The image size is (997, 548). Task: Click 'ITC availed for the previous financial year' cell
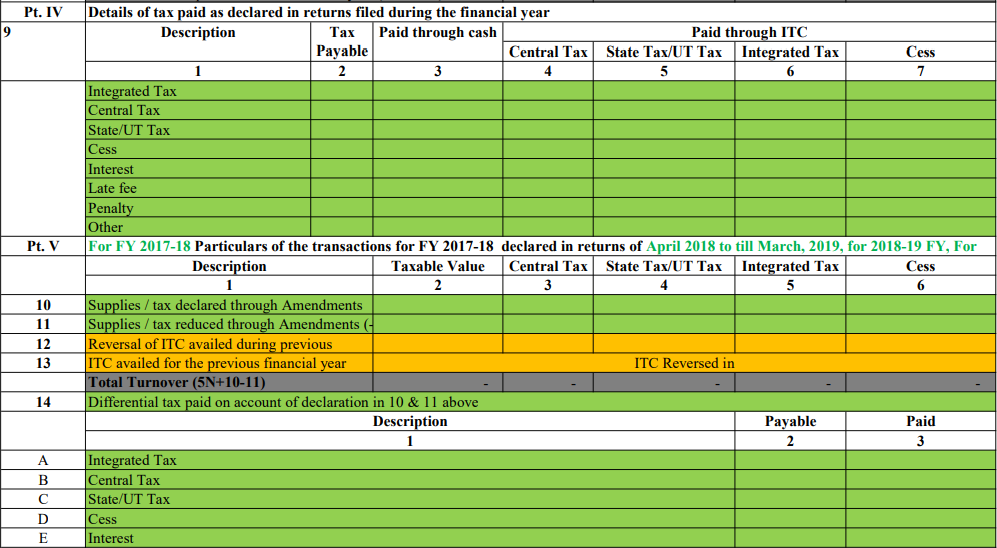click(x=229, y=363)
